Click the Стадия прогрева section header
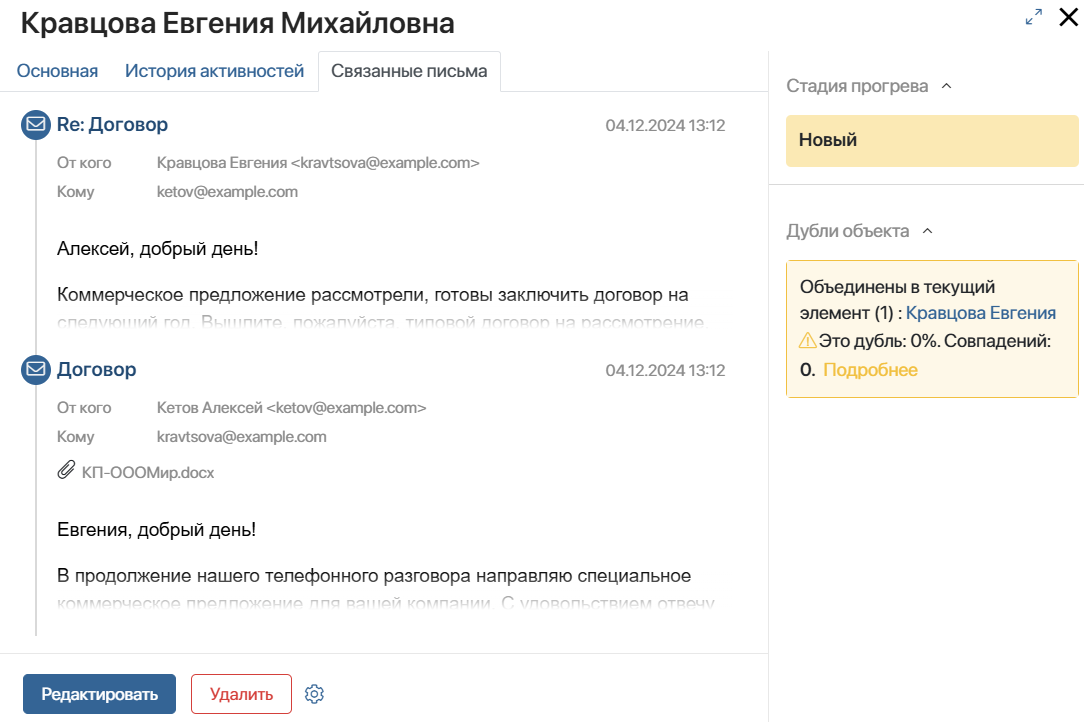Screen dimensions: 1084x722 (857, 86)
